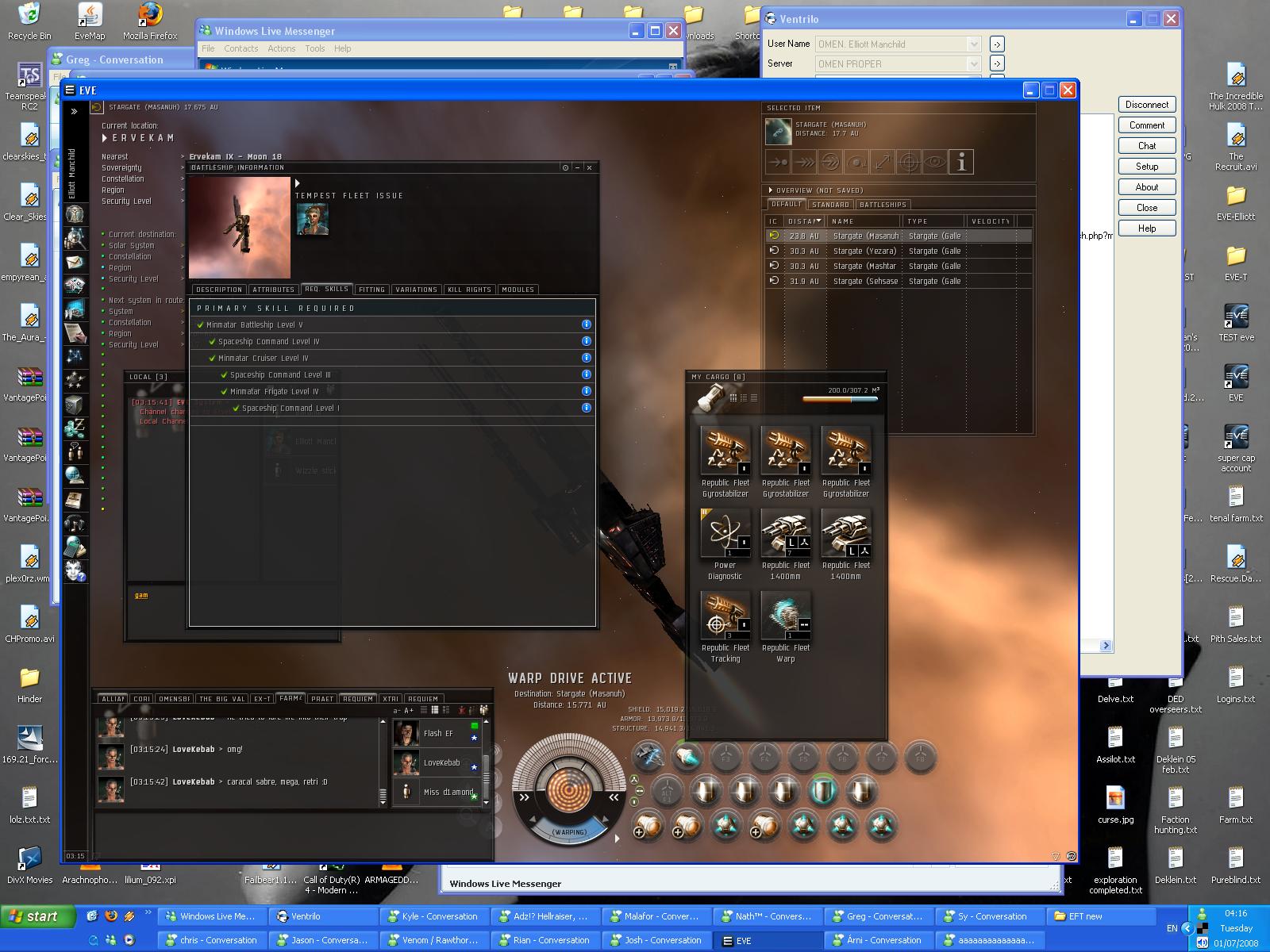Open the Variations tab

417,290
